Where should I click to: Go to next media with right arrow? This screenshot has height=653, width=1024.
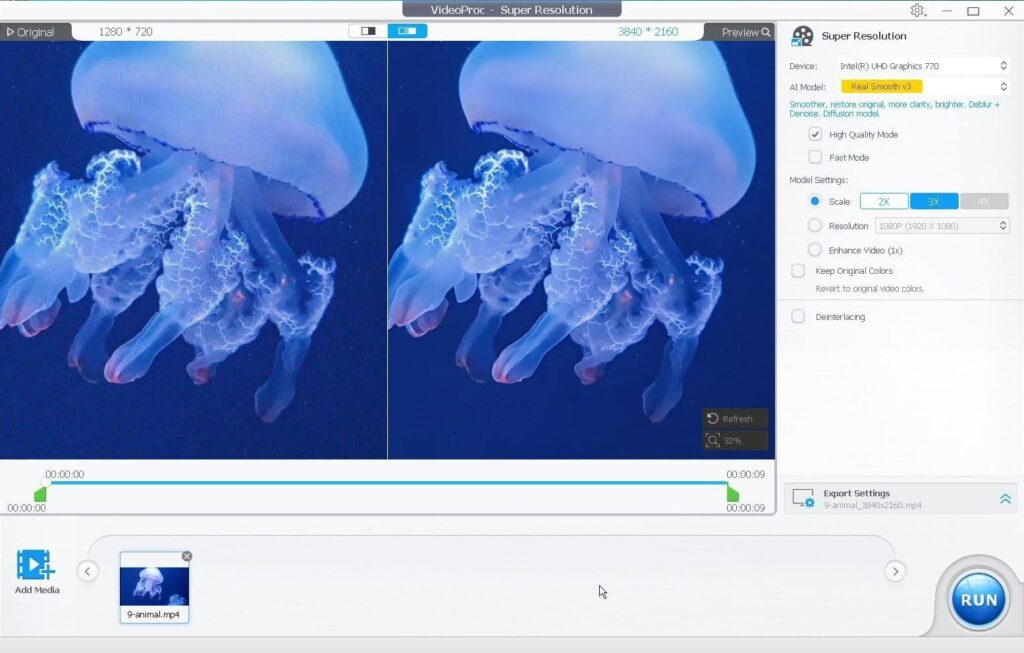tap(895, 571)
